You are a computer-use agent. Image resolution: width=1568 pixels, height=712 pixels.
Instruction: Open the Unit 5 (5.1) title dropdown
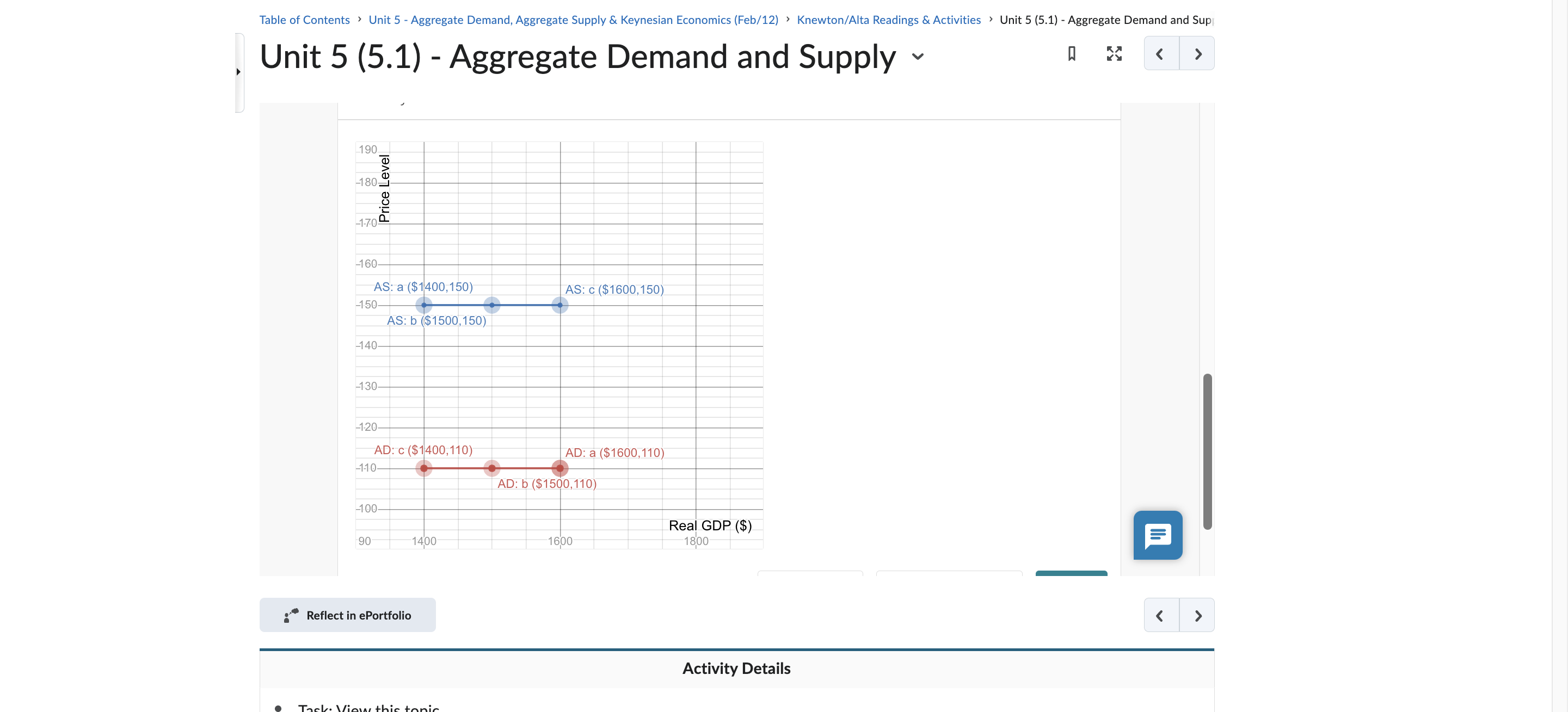918,57
